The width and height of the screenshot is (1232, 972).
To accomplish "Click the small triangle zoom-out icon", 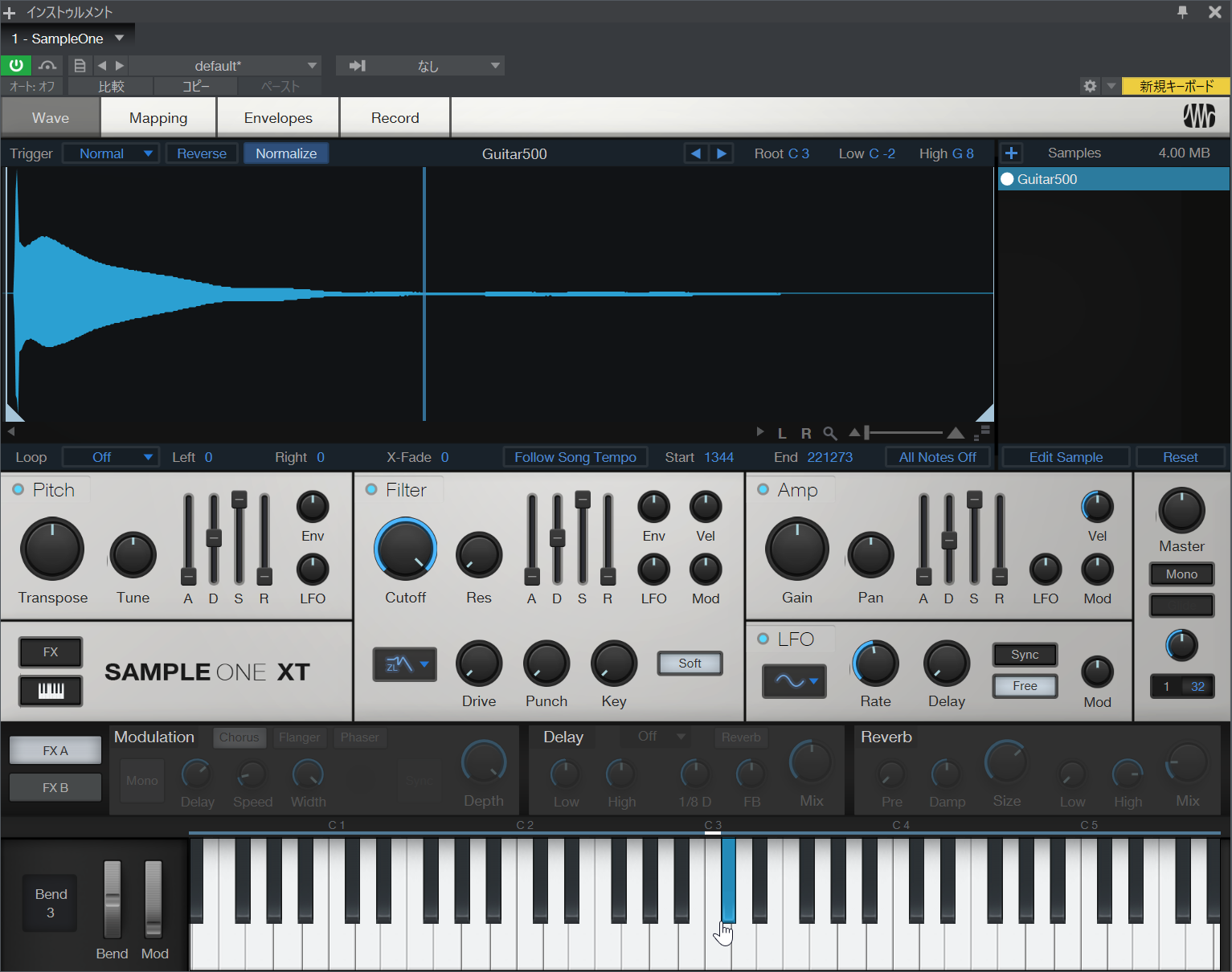I will pyautogui.click(x=855, y=433).
